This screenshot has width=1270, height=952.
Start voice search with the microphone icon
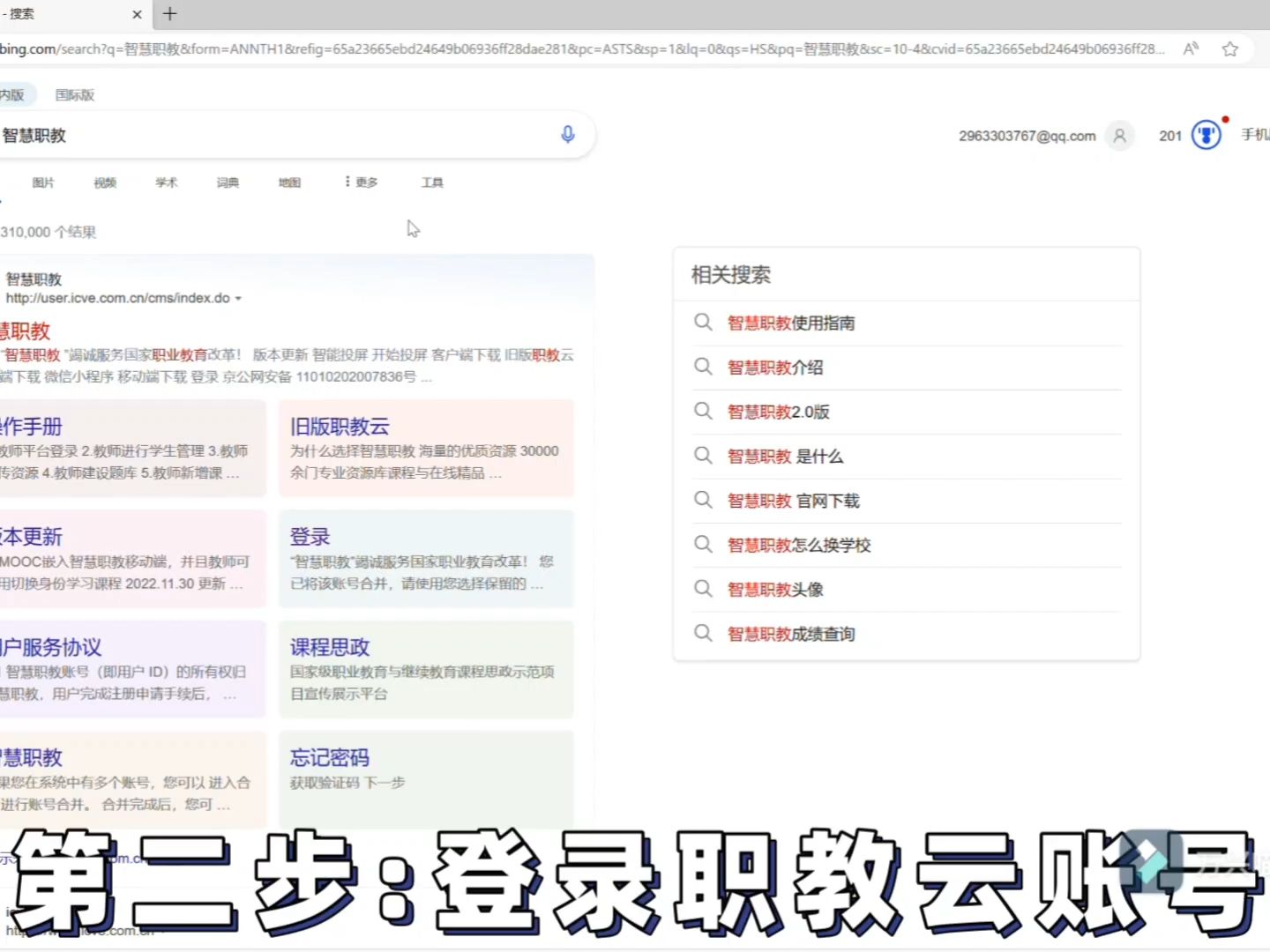(x=568, y=134)
